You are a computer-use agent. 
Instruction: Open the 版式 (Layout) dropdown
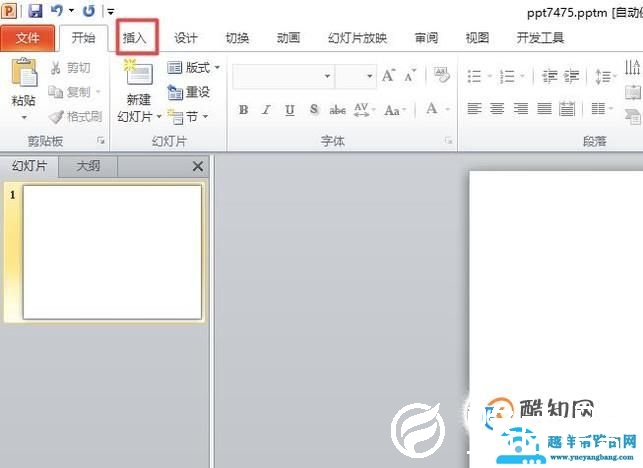194,68
